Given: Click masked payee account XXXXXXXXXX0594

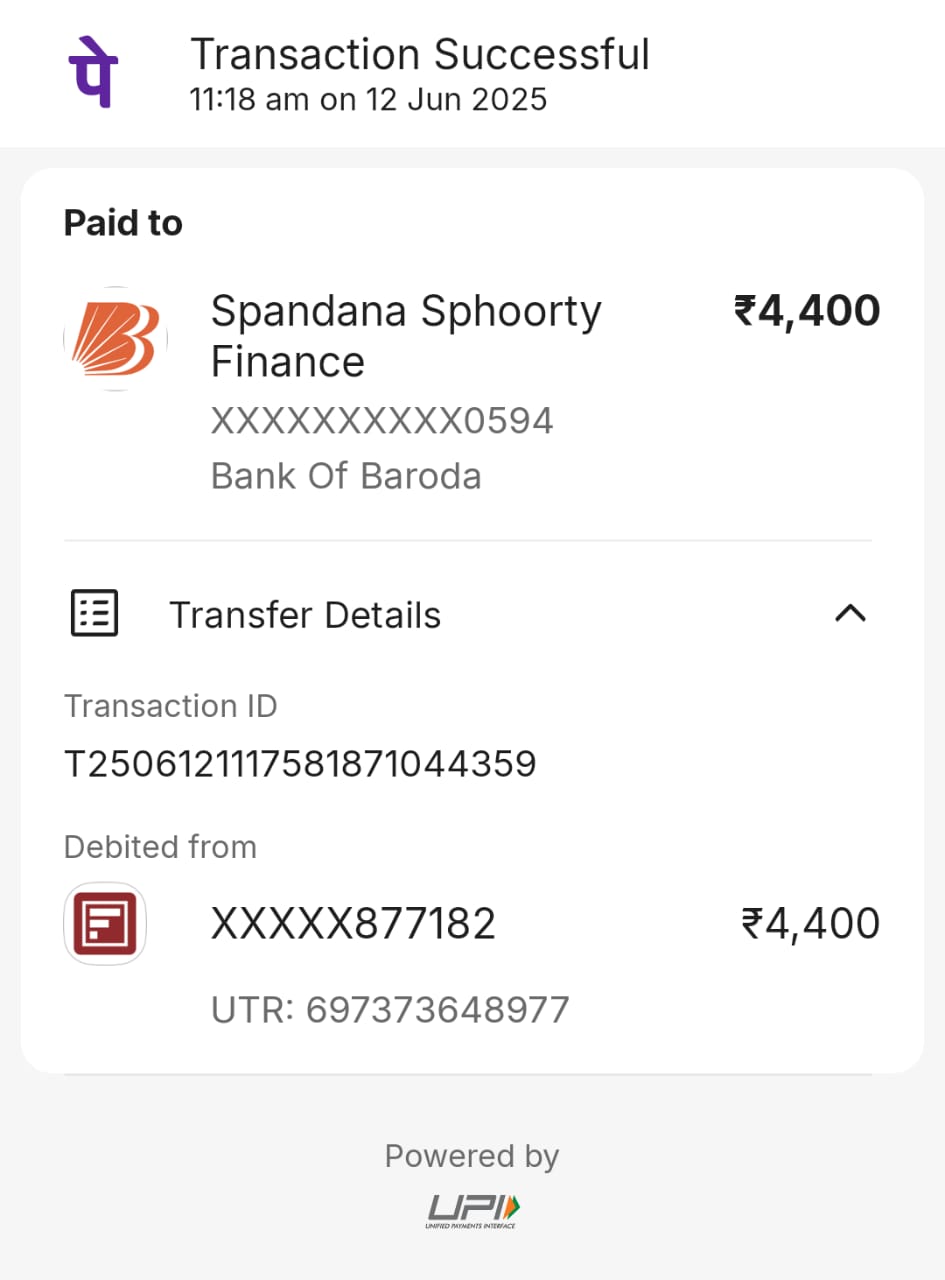Looking at the screenshot, I should coord(382,421).
